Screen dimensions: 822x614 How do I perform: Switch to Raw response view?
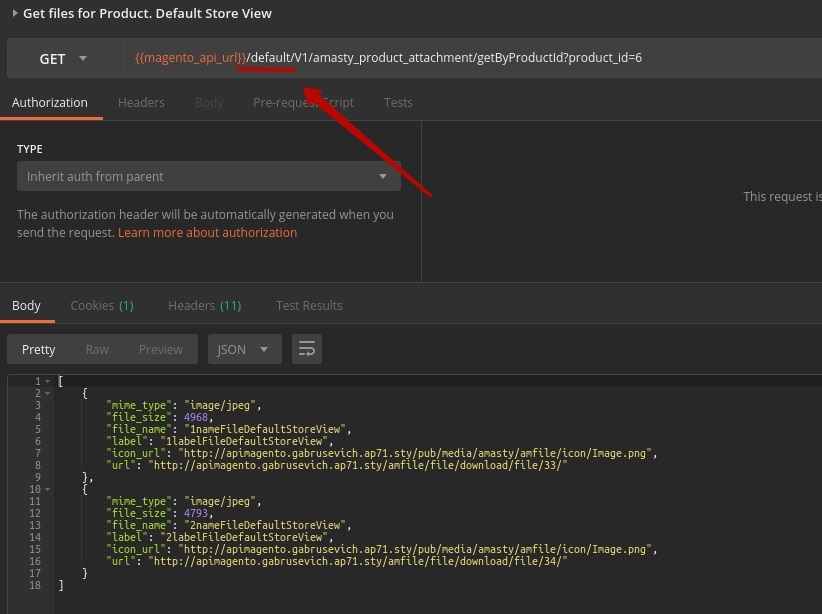97,349
